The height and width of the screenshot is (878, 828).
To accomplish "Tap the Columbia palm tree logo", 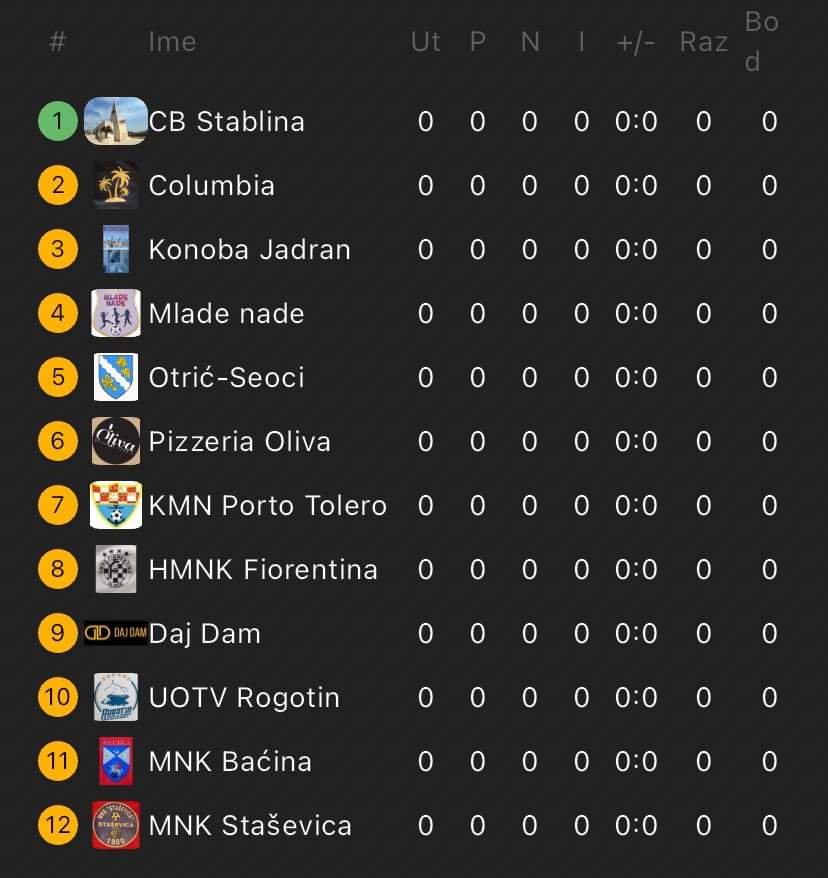I will tap(116, 185).
